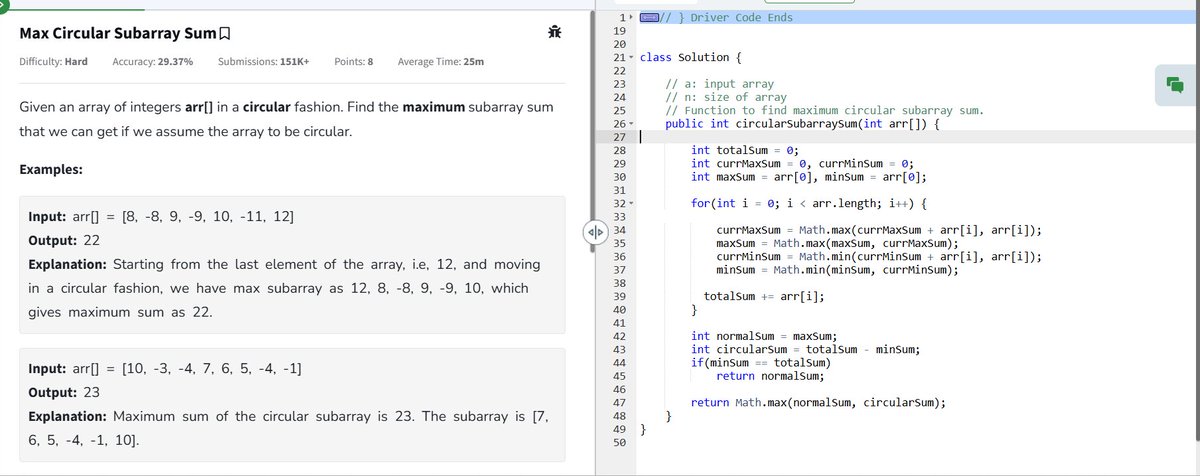
Task: Open the green chat bubble widget
Action: pyautogui.click(x=1174, y=86)
